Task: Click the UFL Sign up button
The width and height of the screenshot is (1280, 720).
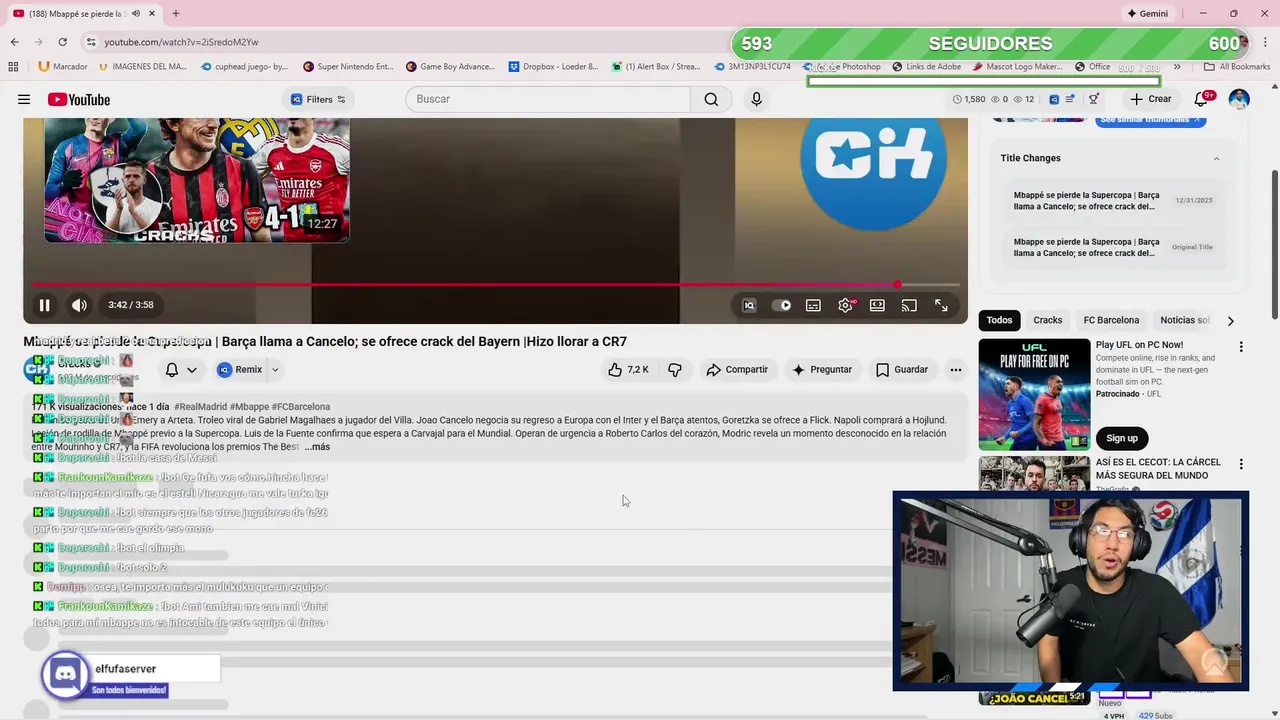Action: coord(1122,438)
